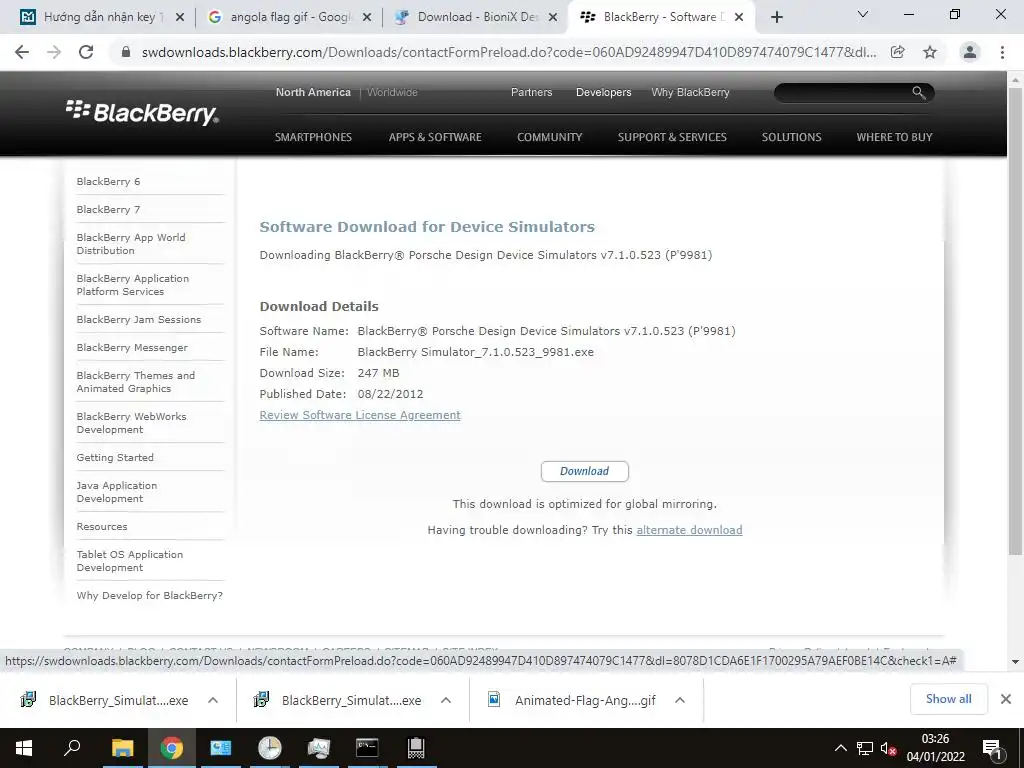
Task: Click the forward navigation arrow
Action: pos(54,52)
